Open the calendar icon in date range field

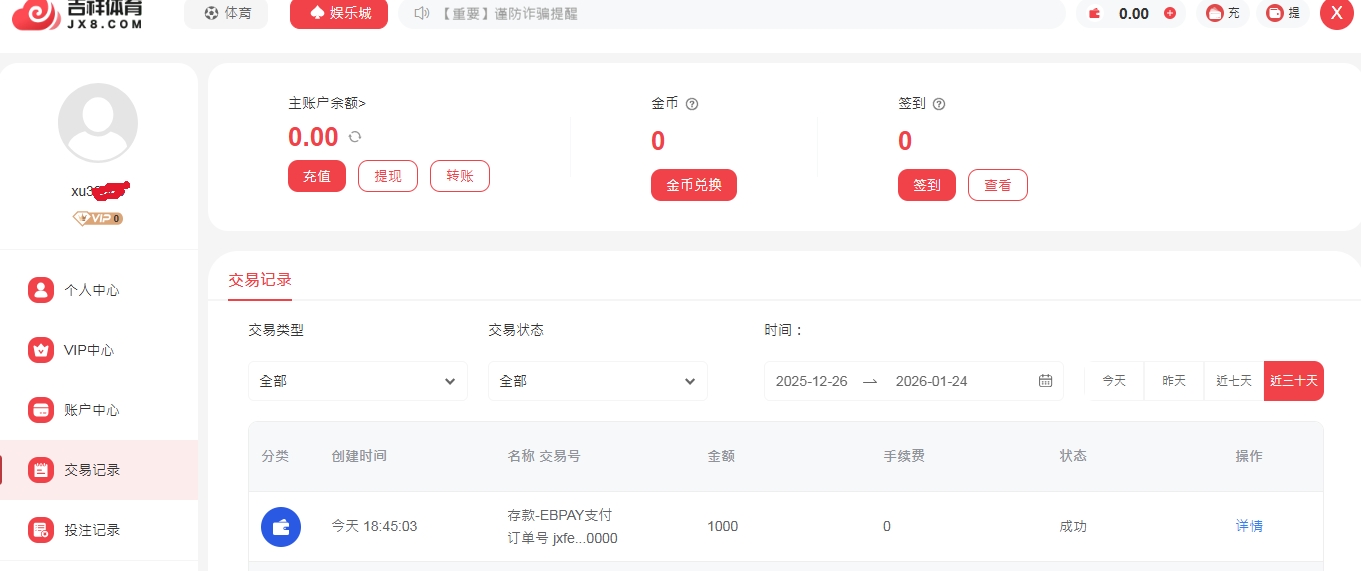pyautogui.click(x=1045, y=381)
